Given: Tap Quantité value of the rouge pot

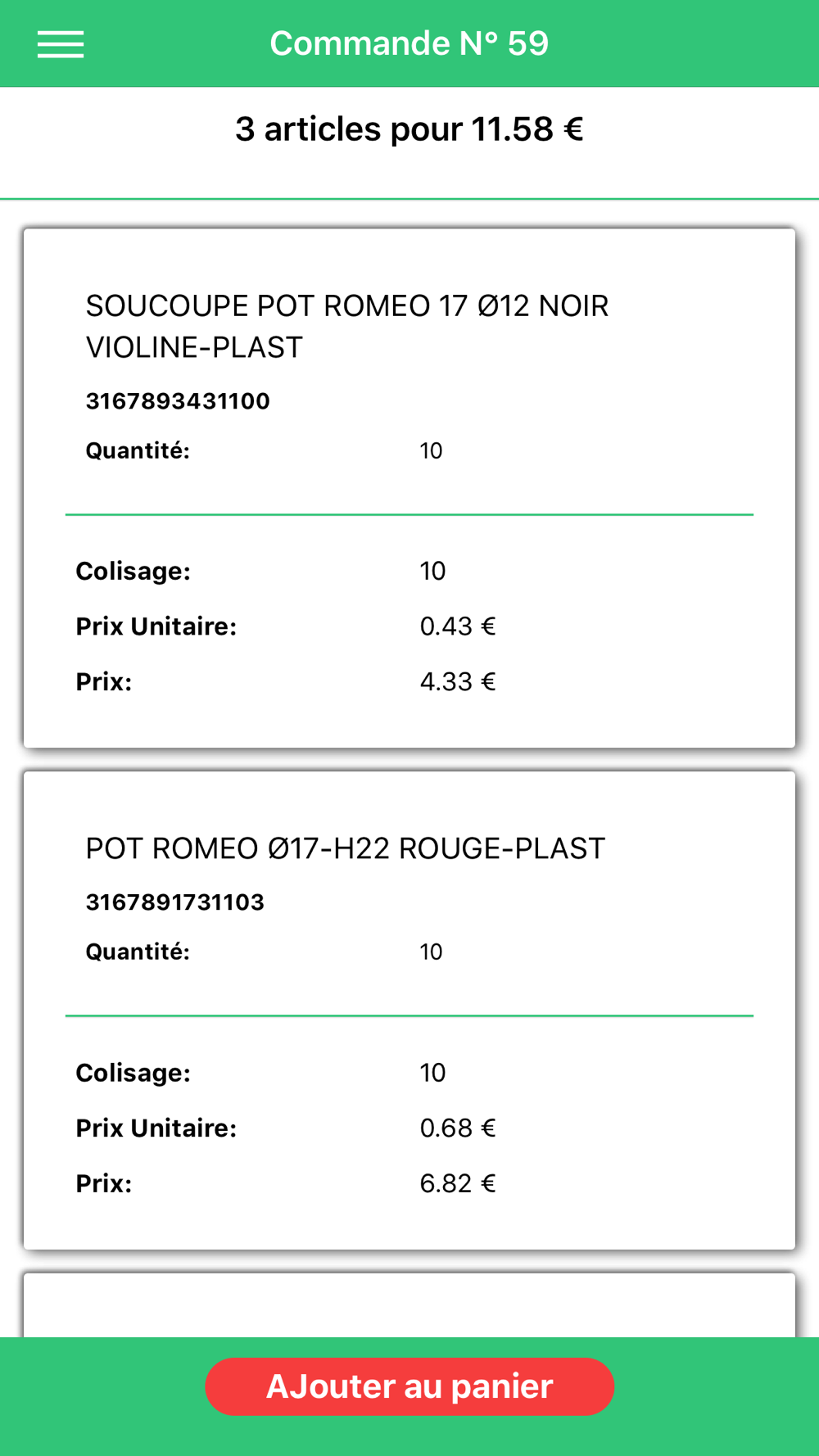Looking at the screenshot, I should 431,952.
